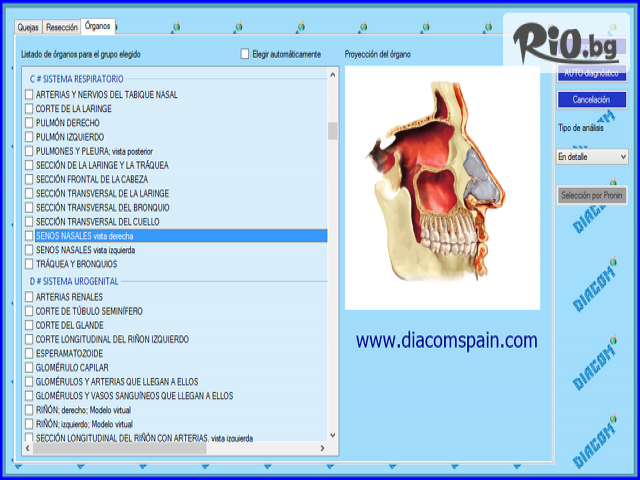The image size is (640, 480).
Task: Click the organ list vertical scrollbar thumb
Action: (x=333, y=131)
